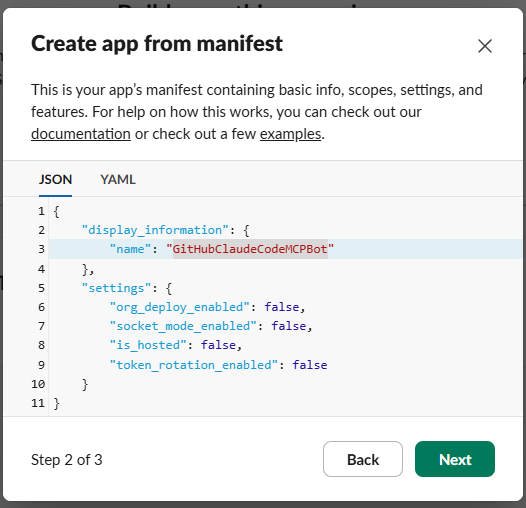
Task: Click the "token_rotation_enabled" key
Action: point(194,365)
